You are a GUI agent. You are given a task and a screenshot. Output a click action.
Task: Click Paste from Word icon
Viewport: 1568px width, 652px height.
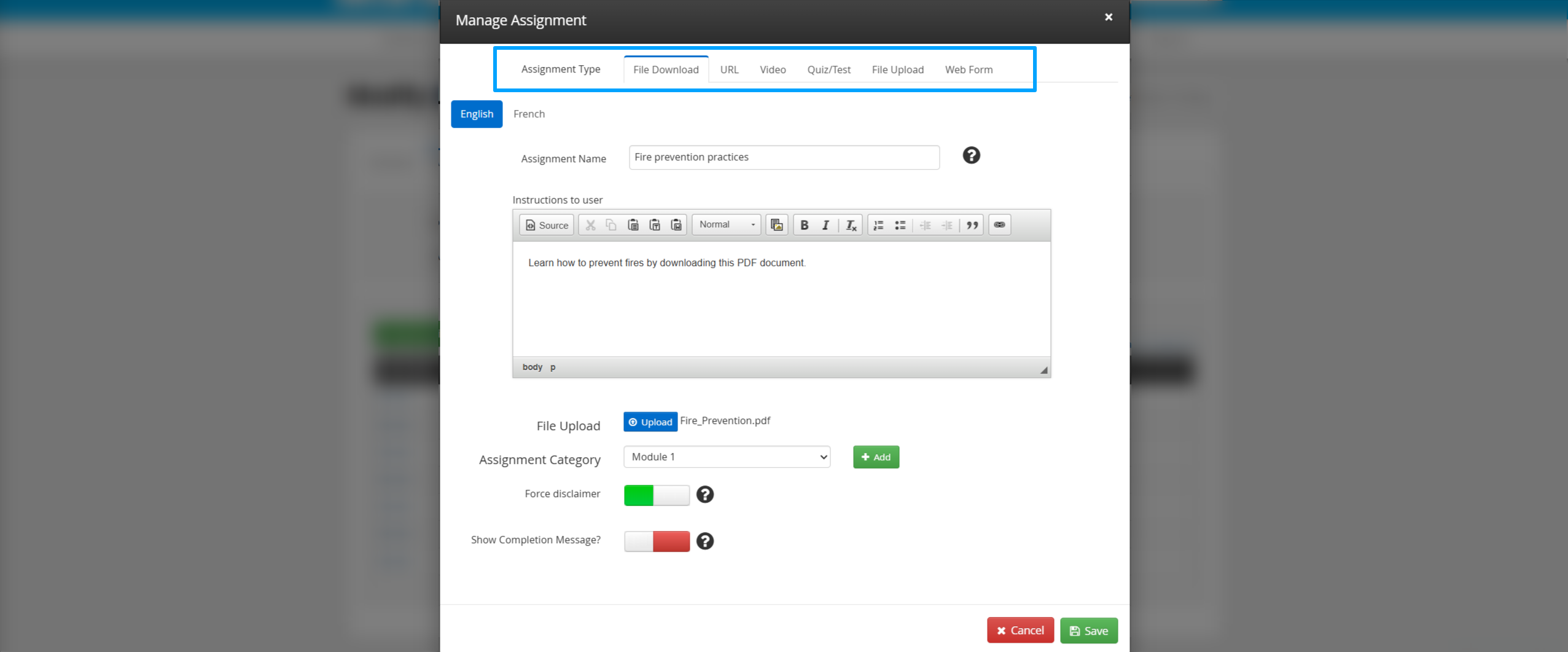point(676,225)
